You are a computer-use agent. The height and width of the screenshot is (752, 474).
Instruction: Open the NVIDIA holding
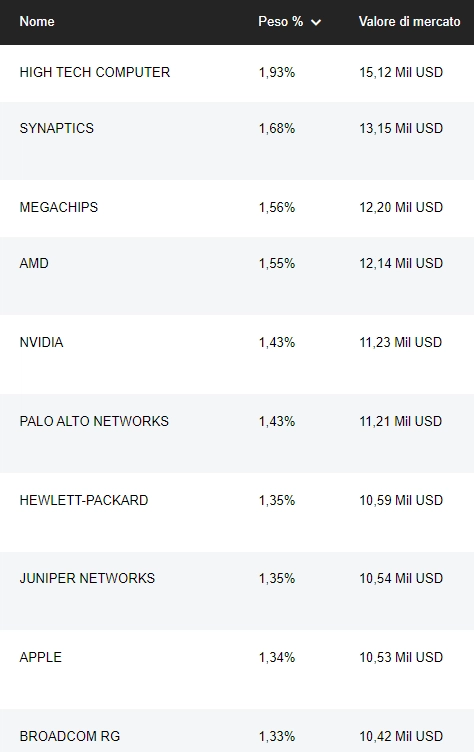point(41,342)
